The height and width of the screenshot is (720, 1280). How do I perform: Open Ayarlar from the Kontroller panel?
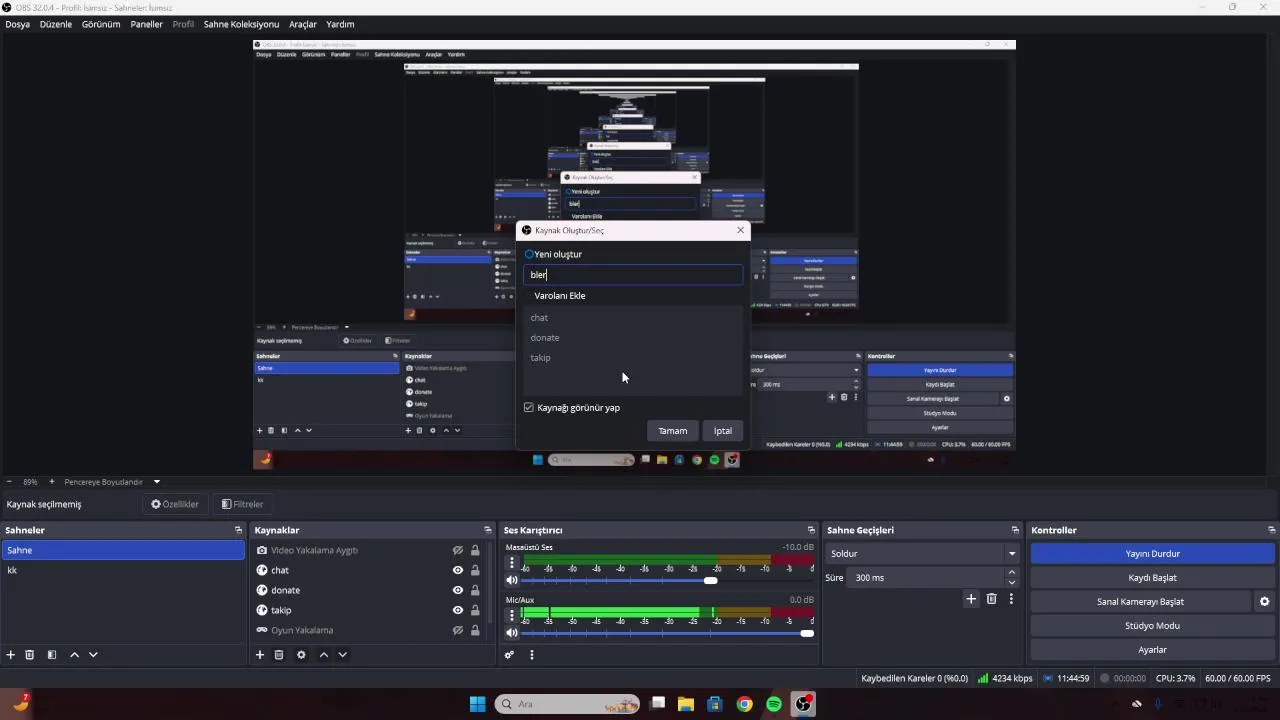tap(1153, 650)
